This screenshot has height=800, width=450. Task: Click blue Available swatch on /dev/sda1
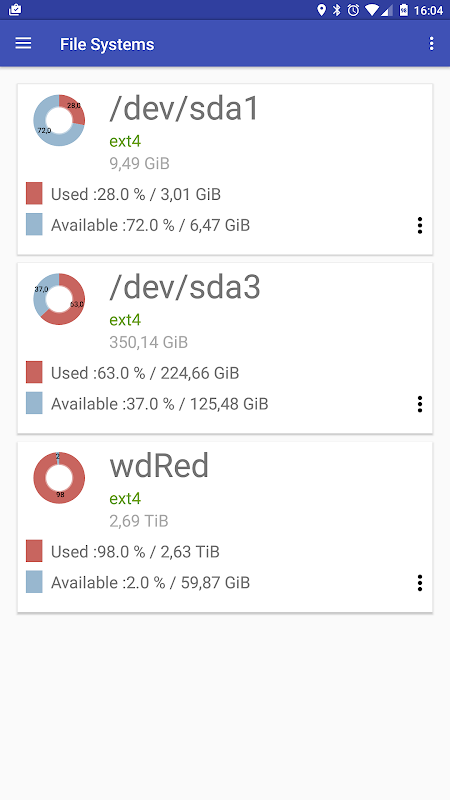tap(34, 224)
